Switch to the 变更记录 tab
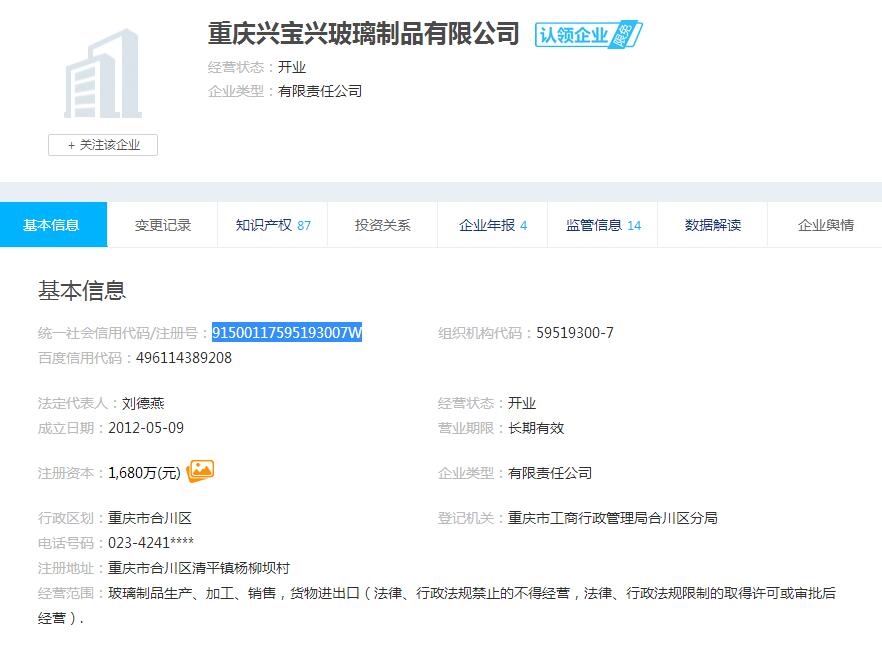Screen dimensions: 882x651 [163, 225]
